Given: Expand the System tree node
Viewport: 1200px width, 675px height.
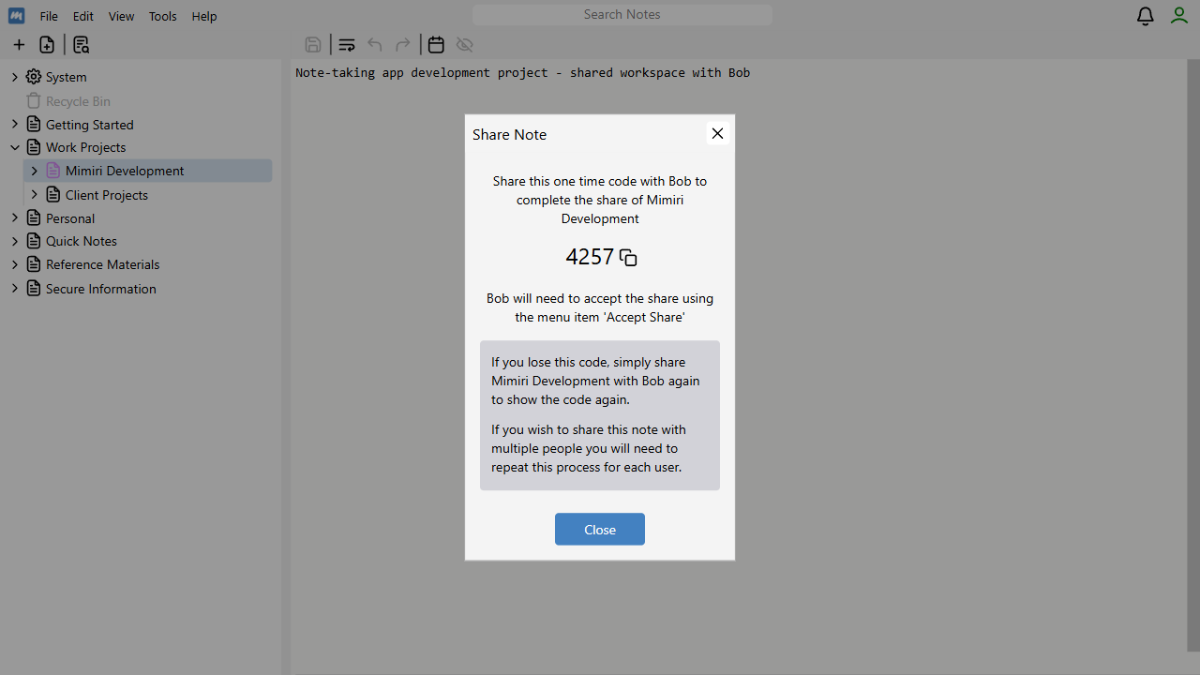Looking at the screenshot, I should point(15,77).
